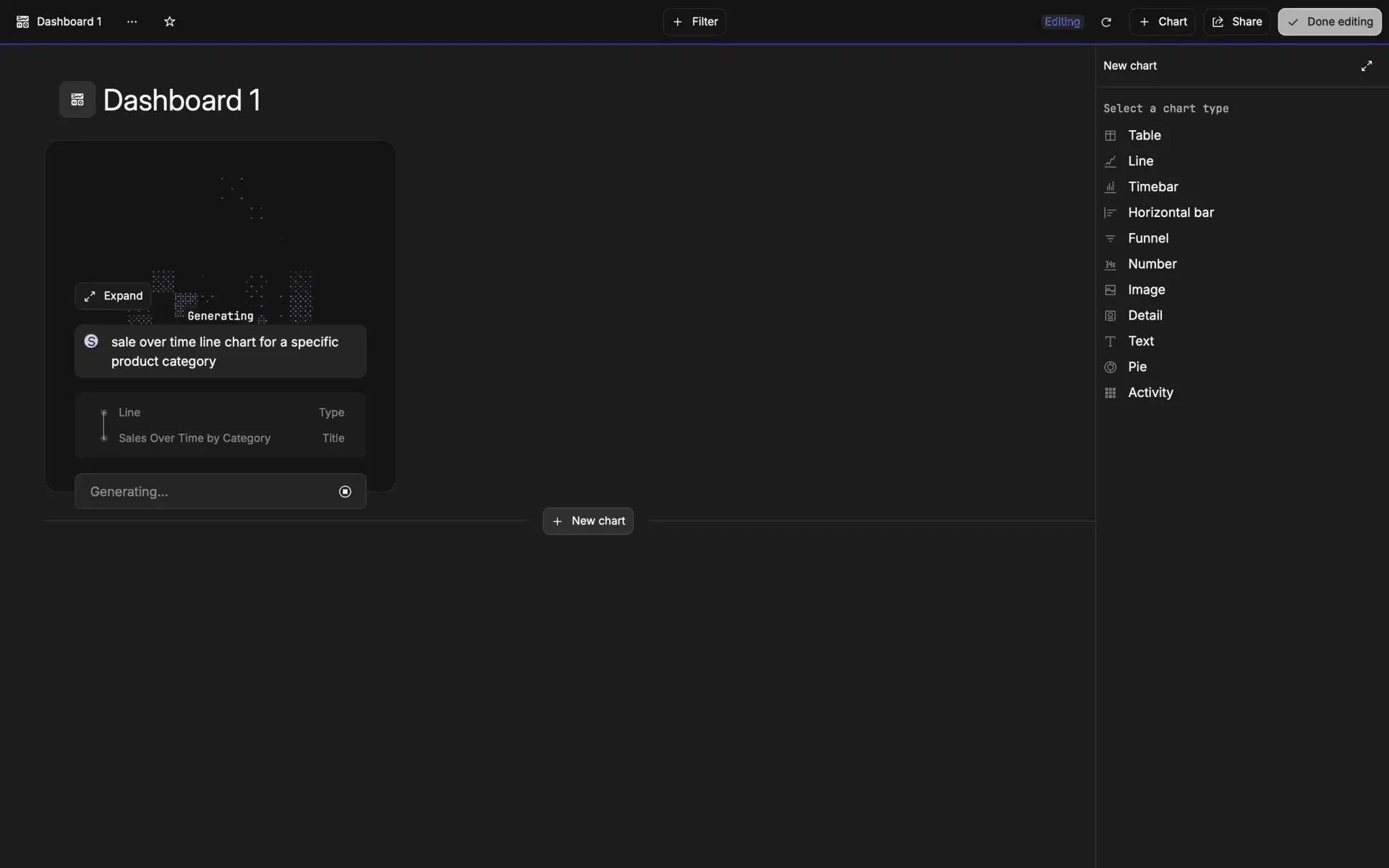This screenshot has height=868, width=1389.
Task: Choose the Table chart type
Action: tap(1144, 135)
